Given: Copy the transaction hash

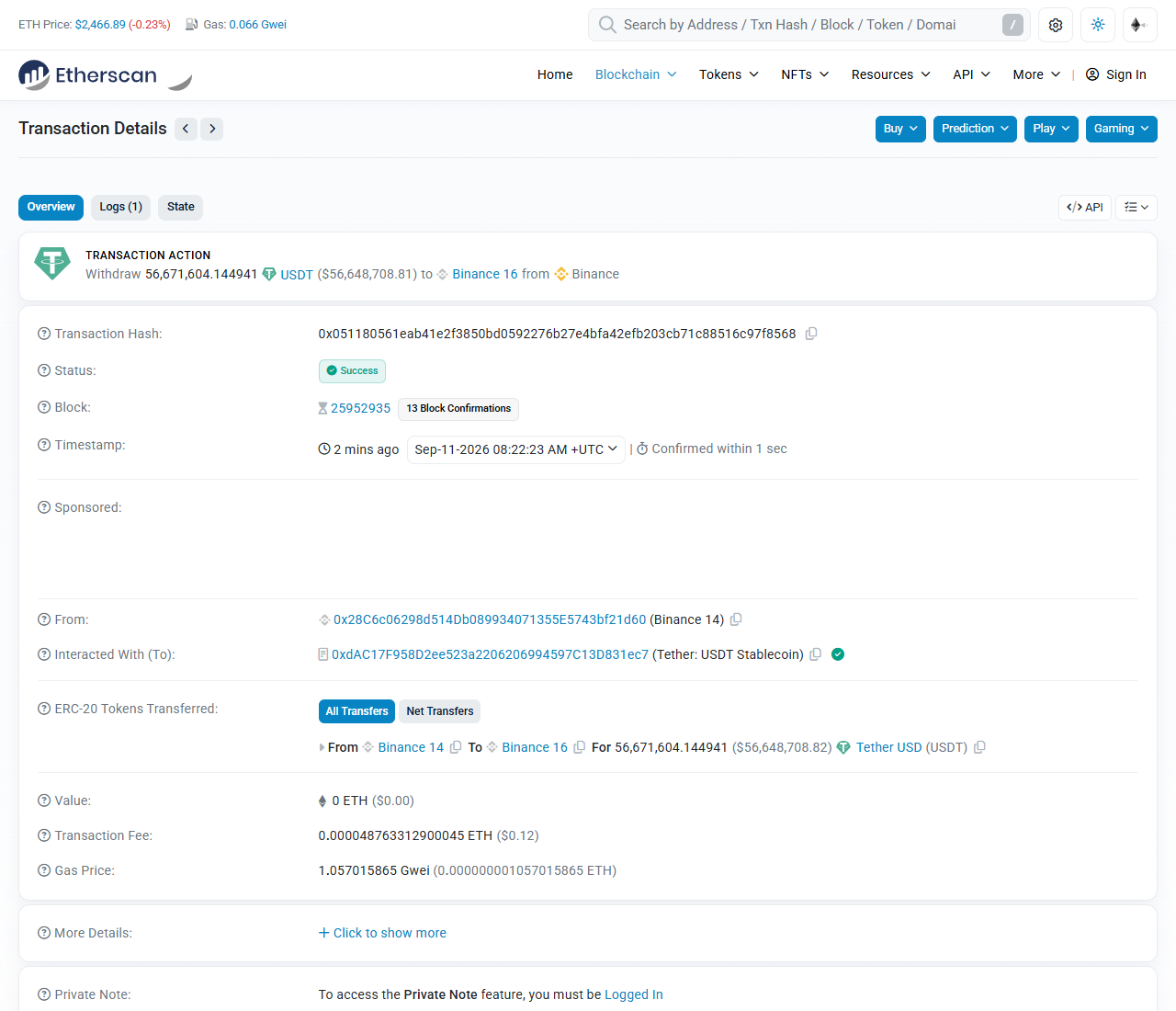Looking at the screenshot, I should 811,334.
